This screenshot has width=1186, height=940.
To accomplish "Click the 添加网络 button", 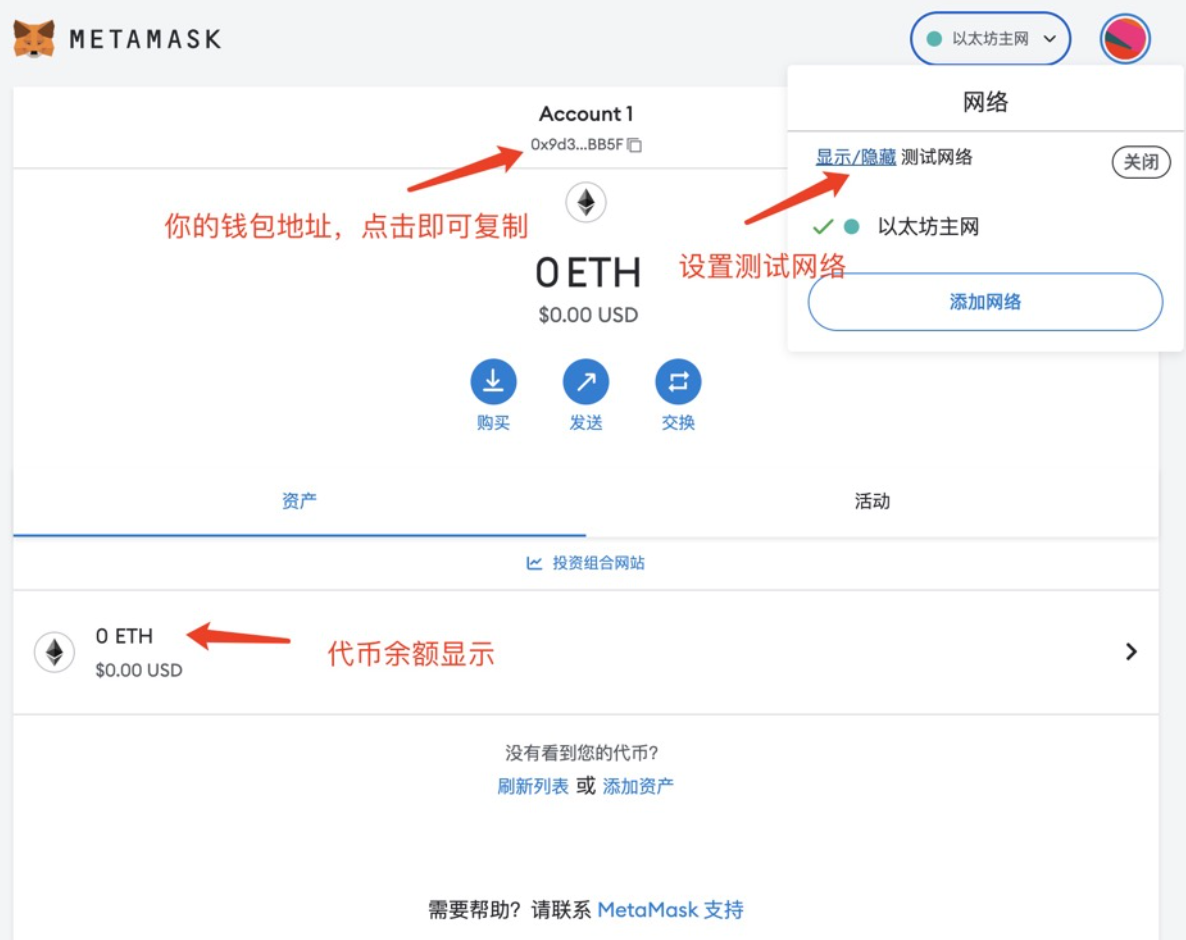I will pos(985,302).
